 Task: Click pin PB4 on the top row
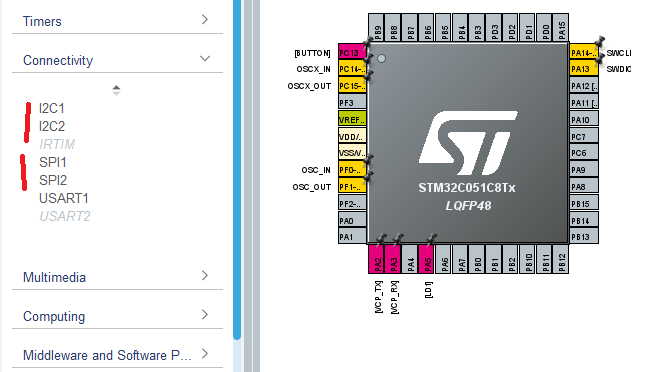[460, 28]
